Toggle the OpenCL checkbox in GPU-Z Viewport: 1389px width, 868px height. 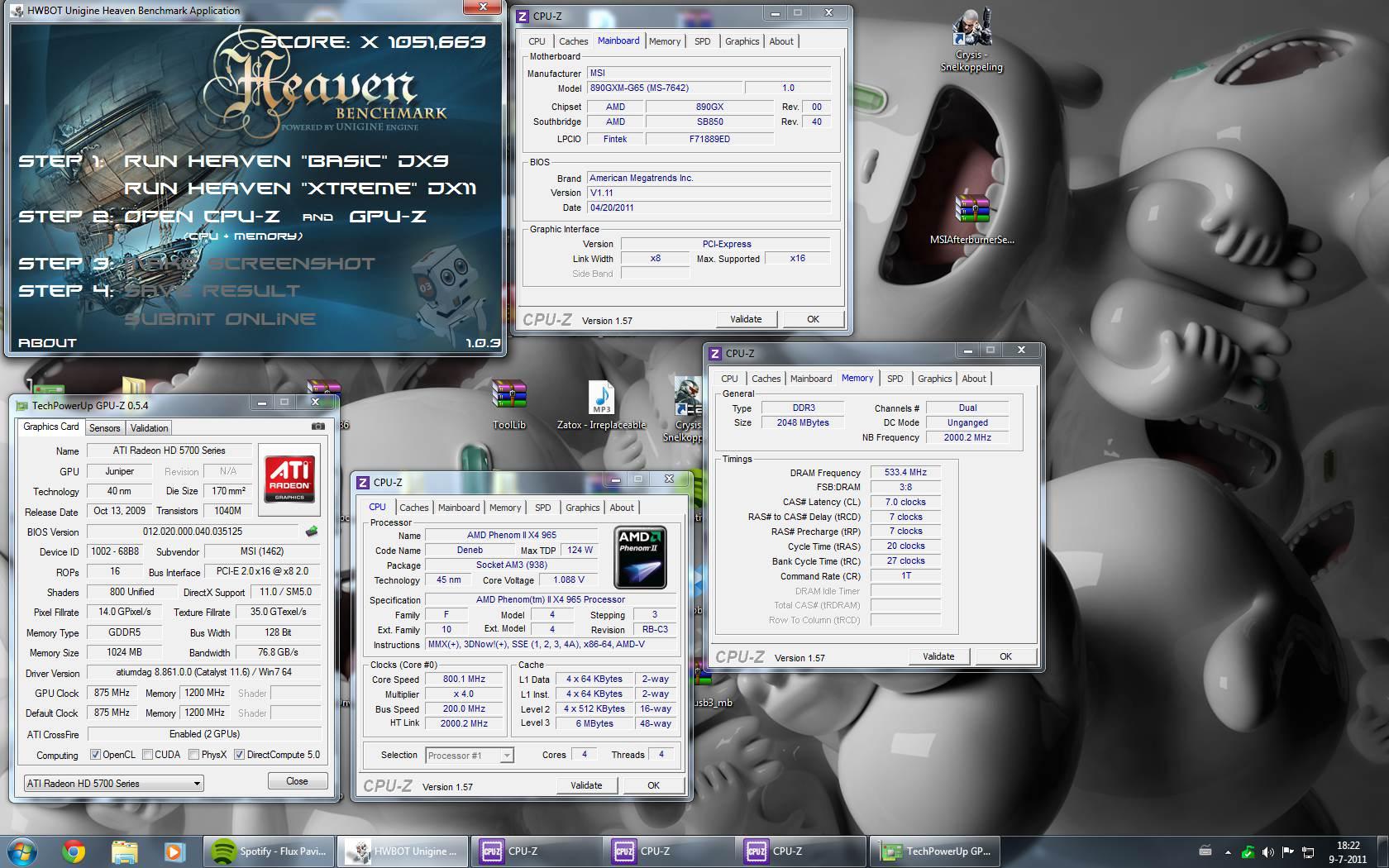95,755
